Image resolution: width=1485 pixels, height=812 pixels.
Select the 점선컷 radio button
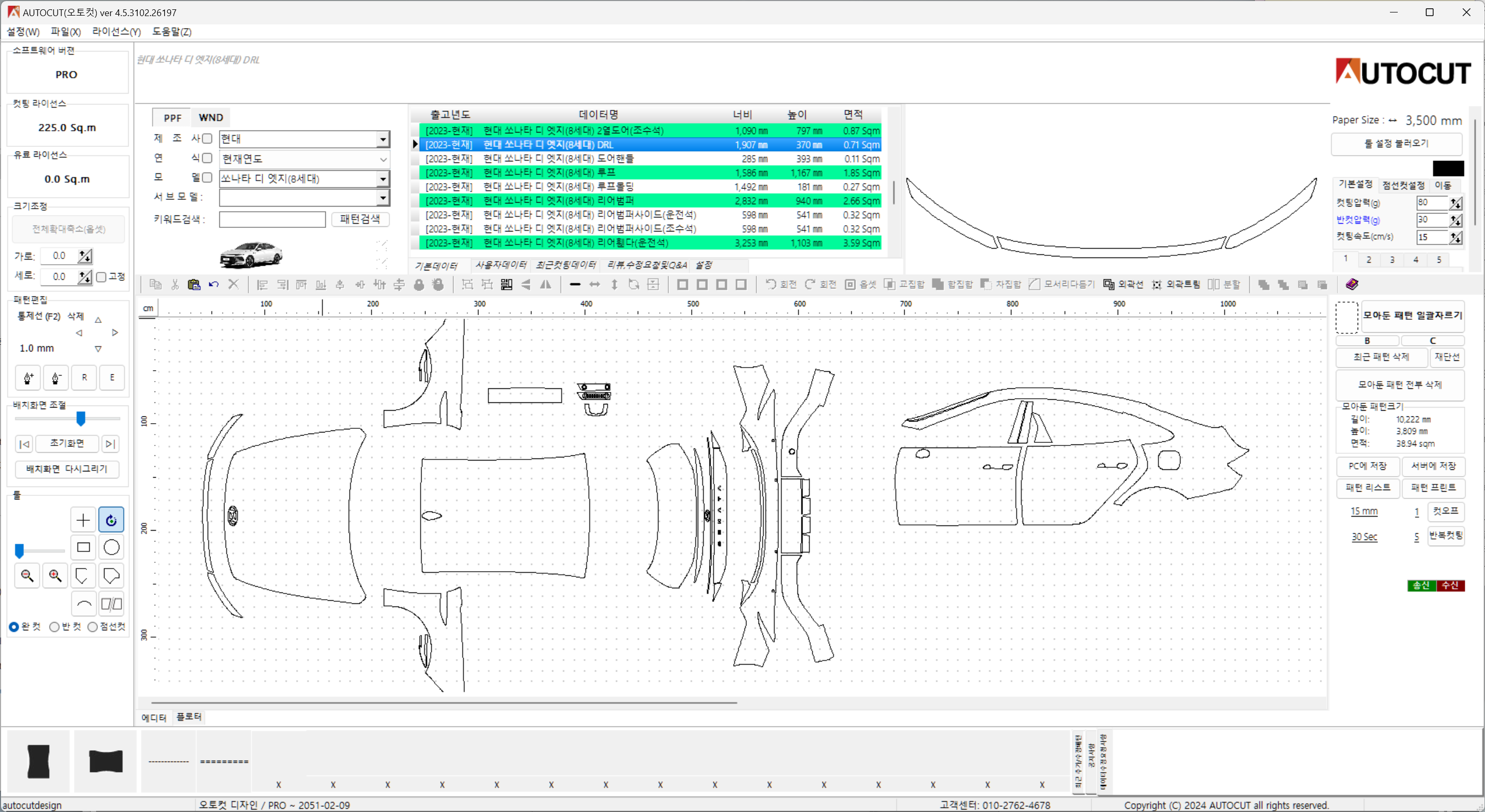92,627
